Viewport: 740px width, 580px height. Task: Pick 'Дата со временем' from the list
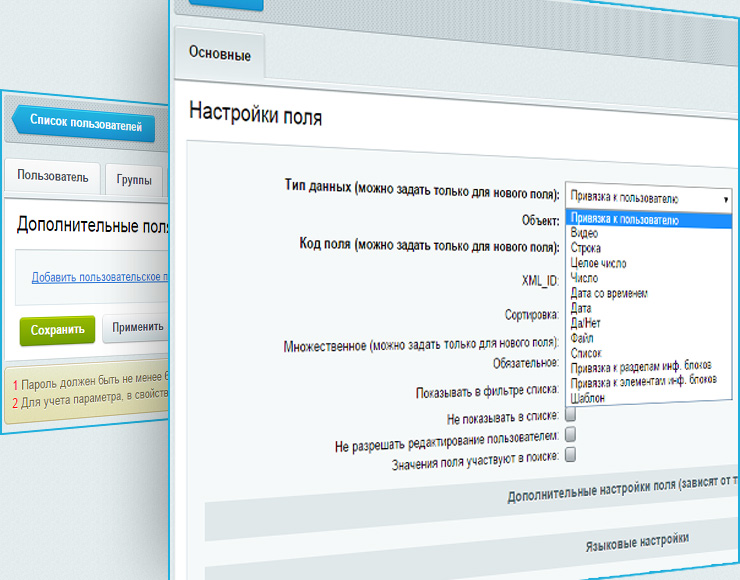tap(609, 293)
